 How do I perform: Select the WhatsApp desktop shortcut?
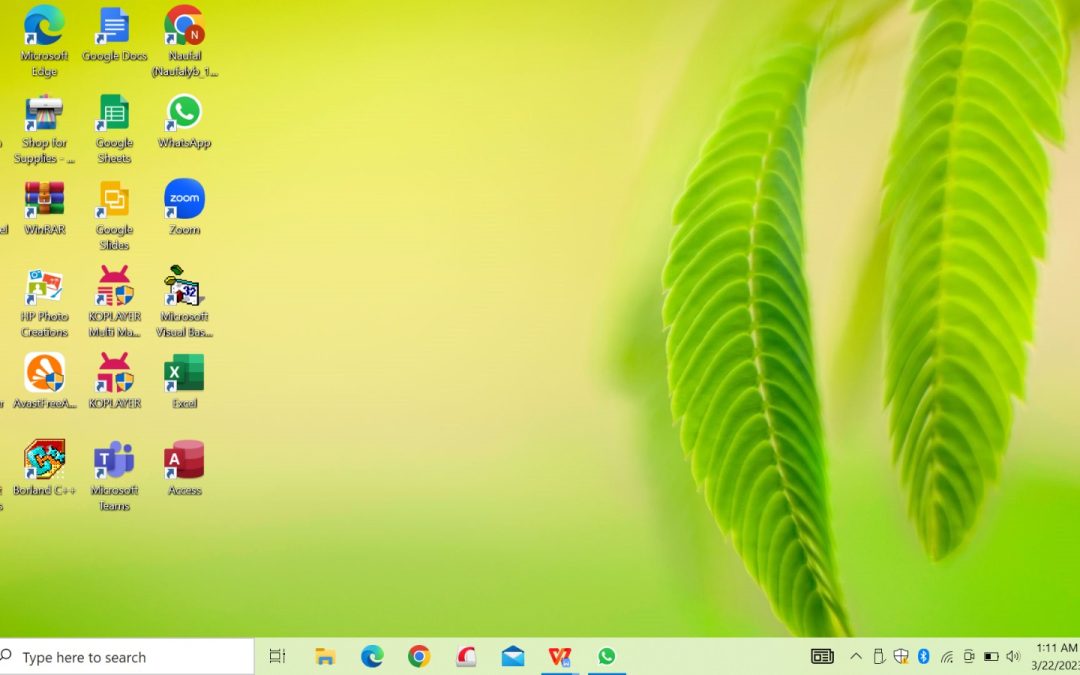(185, 121)
